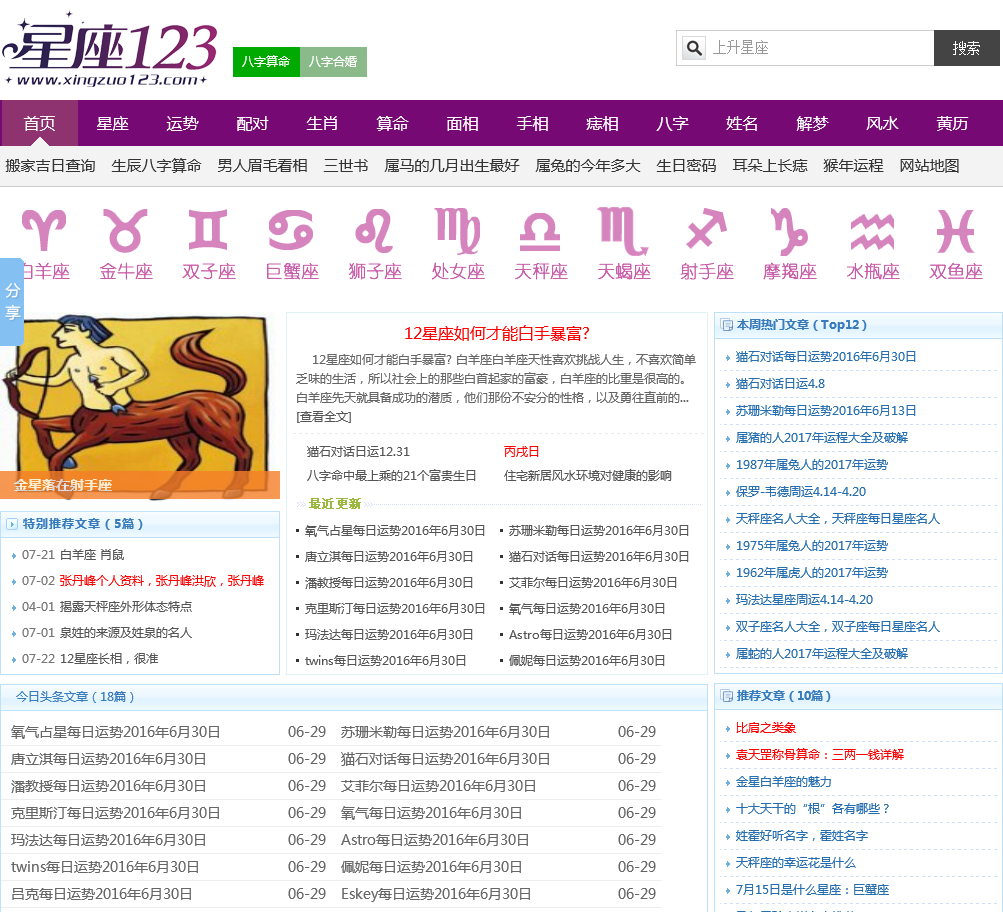Click the [查看全文] read more link
The height and width of the screenshot is (912, 1003).
[324, 417]
